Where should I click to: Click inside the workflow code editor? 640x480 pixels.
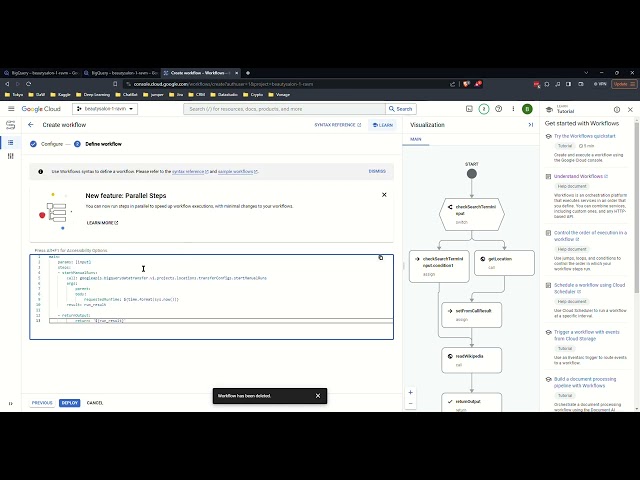coord(211,297)
